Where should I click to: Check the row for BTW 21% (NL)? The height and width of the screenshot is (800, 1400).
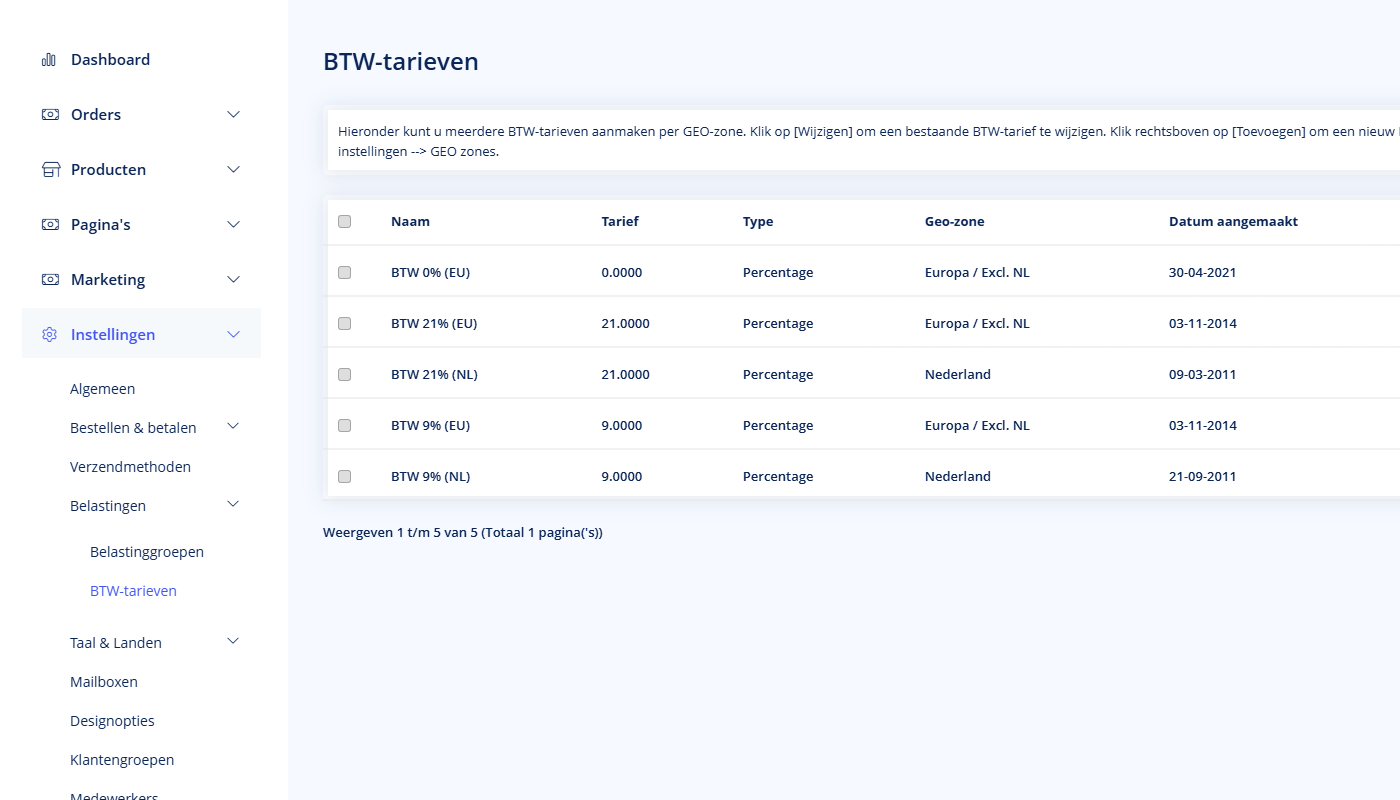[x=344, y=374]
